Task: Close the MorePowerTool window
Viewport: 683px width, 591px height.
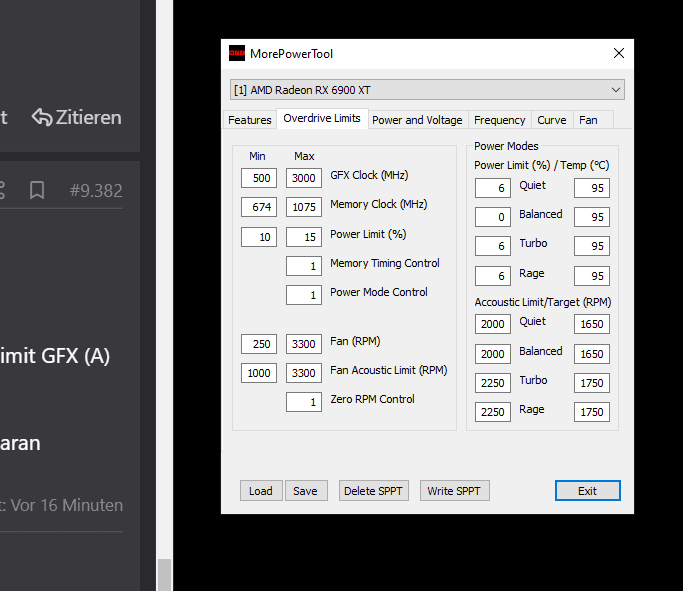Action: pyautogui.click(x=619, y=53)
